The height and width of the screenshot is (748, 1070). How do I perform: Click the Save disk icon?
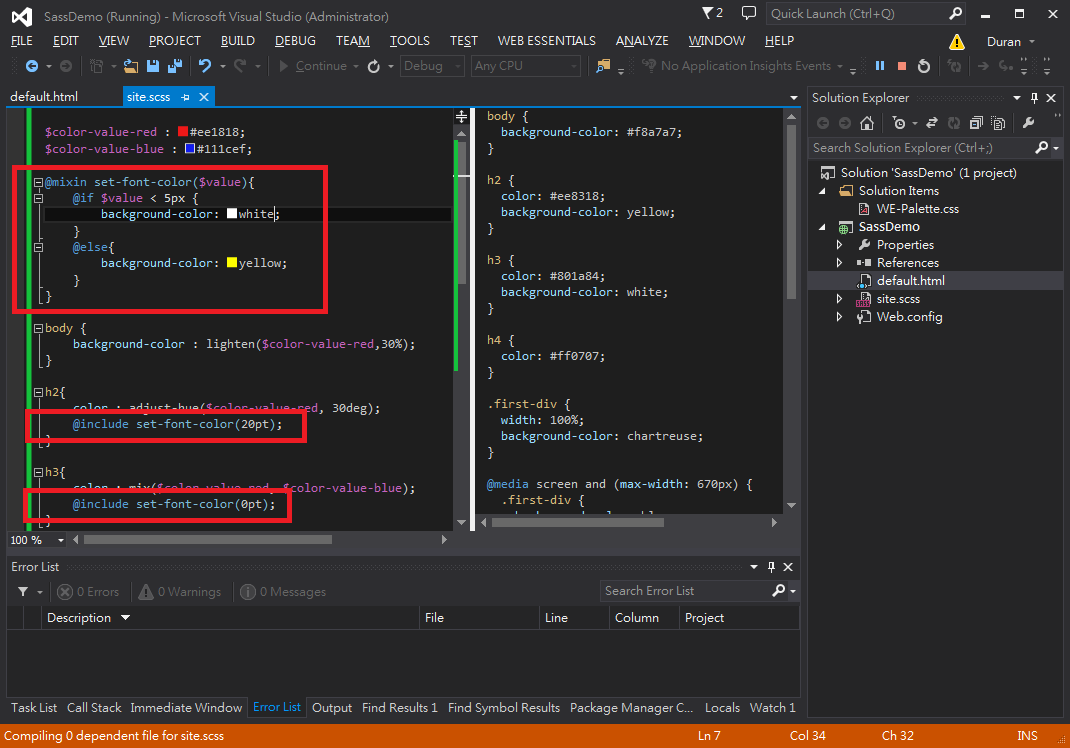point(153,66)
